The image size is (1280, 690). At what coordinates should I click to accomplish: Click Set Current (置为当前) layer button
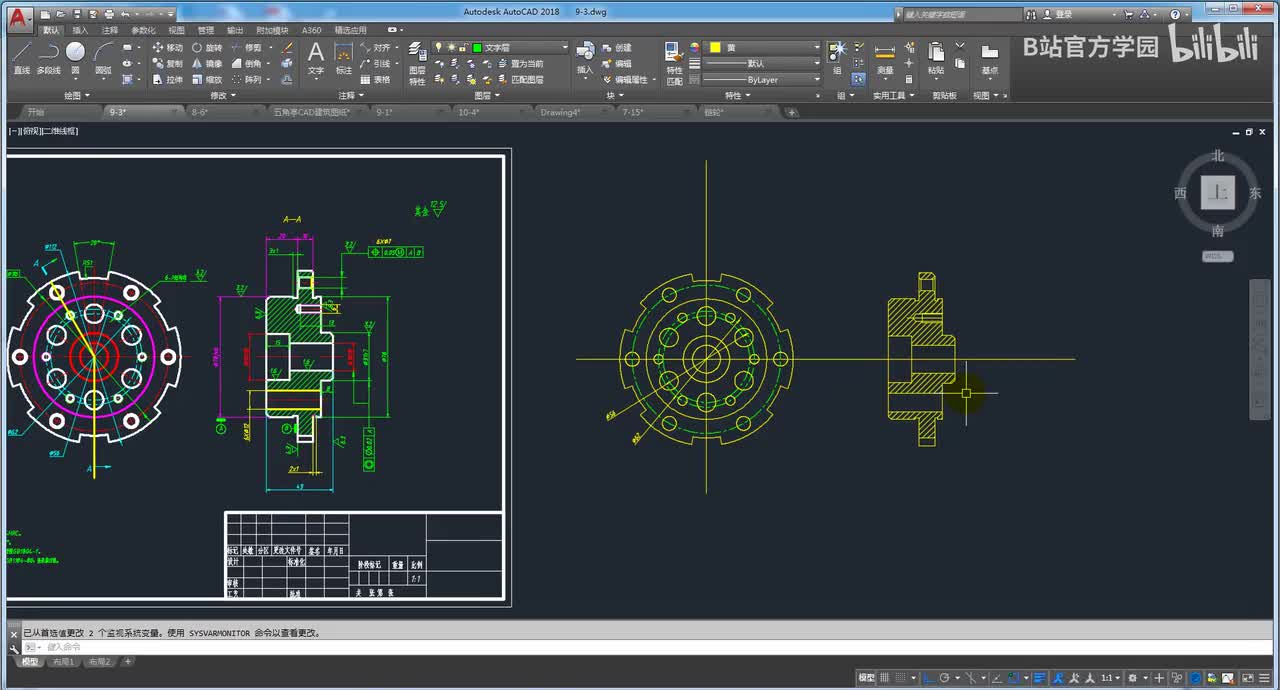tap(519, 64)
